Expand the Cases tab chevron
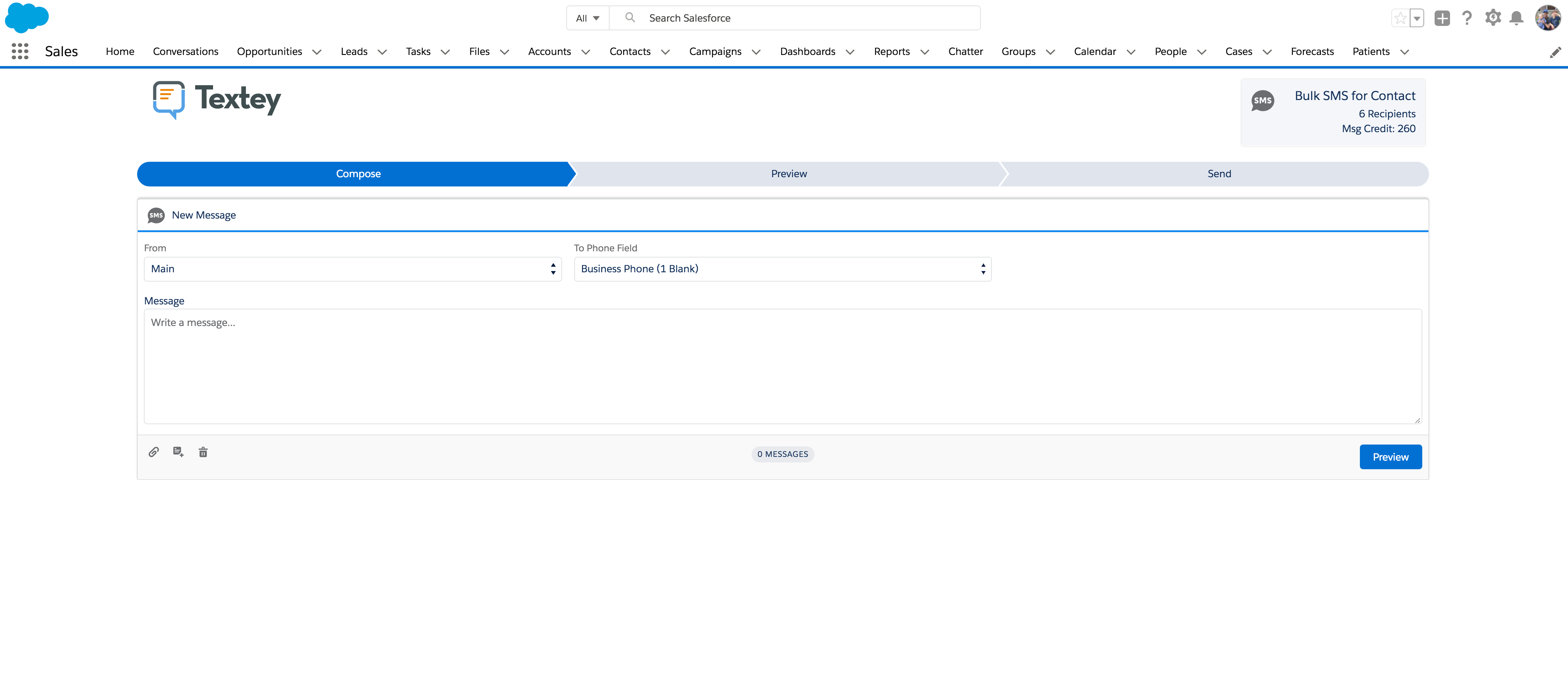Viewport: 1568px width, 681px height. (1267, 52)
